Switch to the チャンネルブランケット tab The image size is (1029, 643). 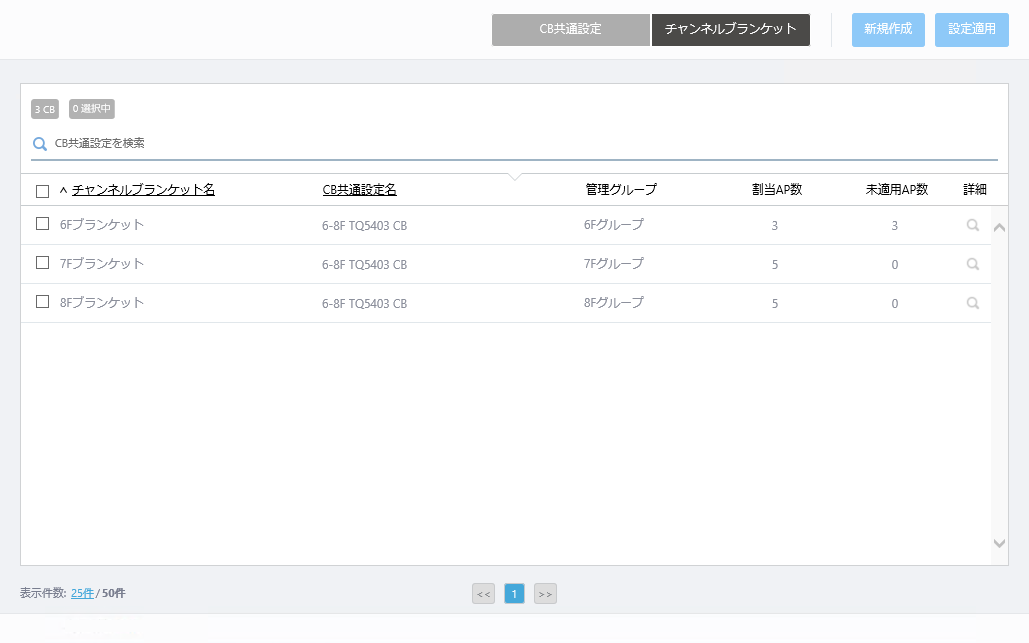coord(730,30)
